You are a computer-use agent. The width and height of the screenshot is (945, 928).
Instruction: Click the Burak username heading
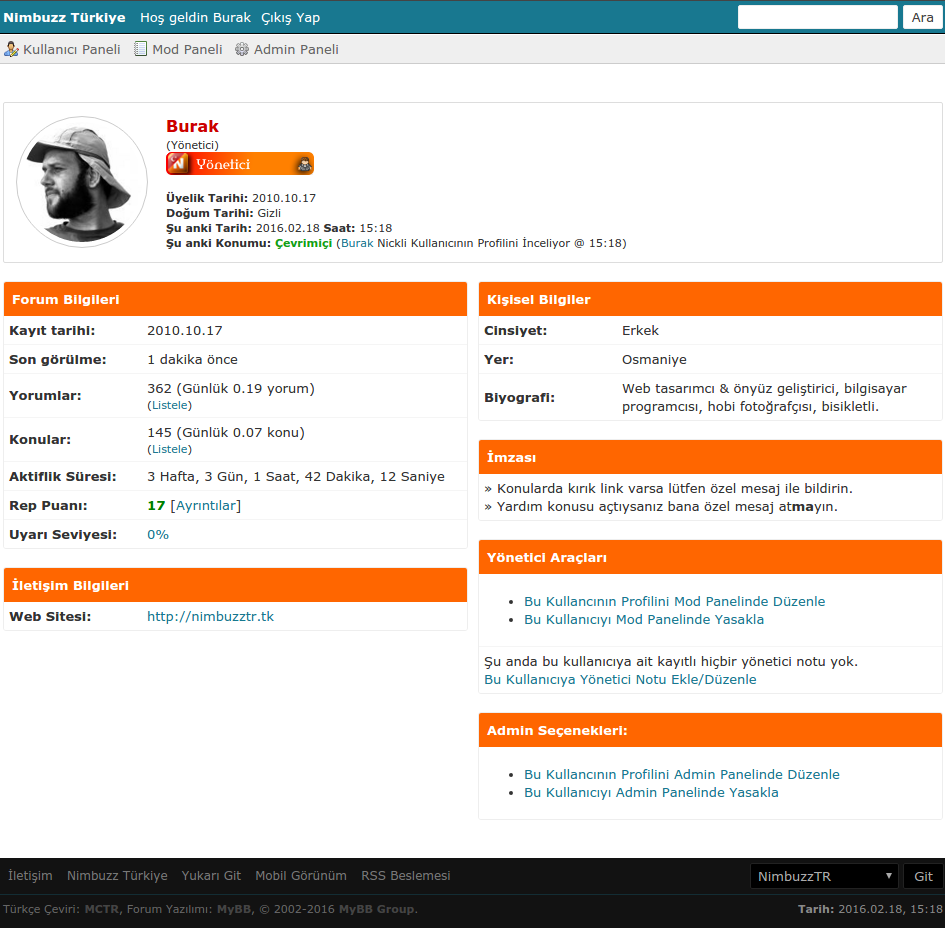click(x=192, y=126)
